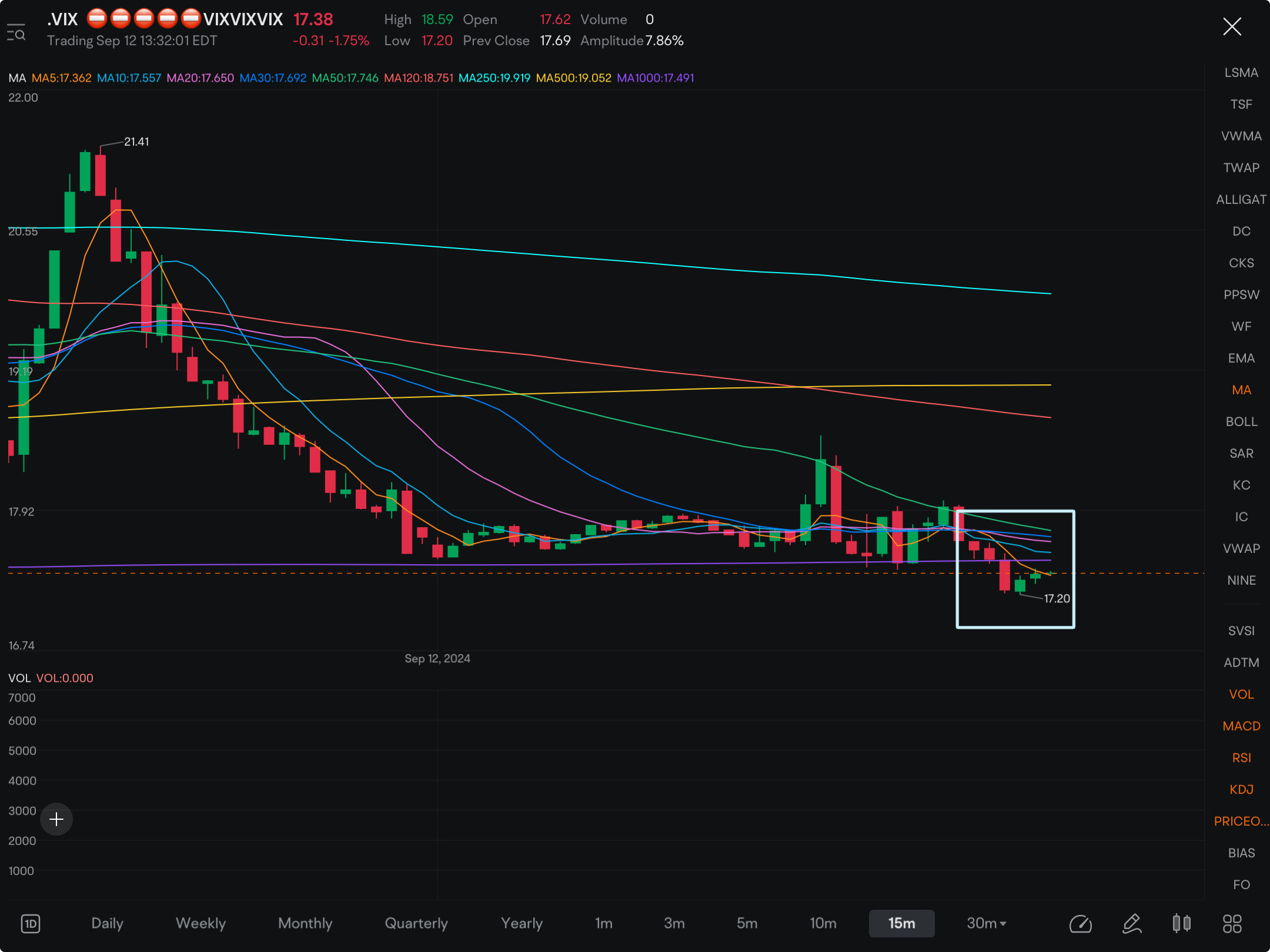Click the plus add-indicator button
Image resolution: width=1270 pixels, height=952 pixels.
click(56, 819)
